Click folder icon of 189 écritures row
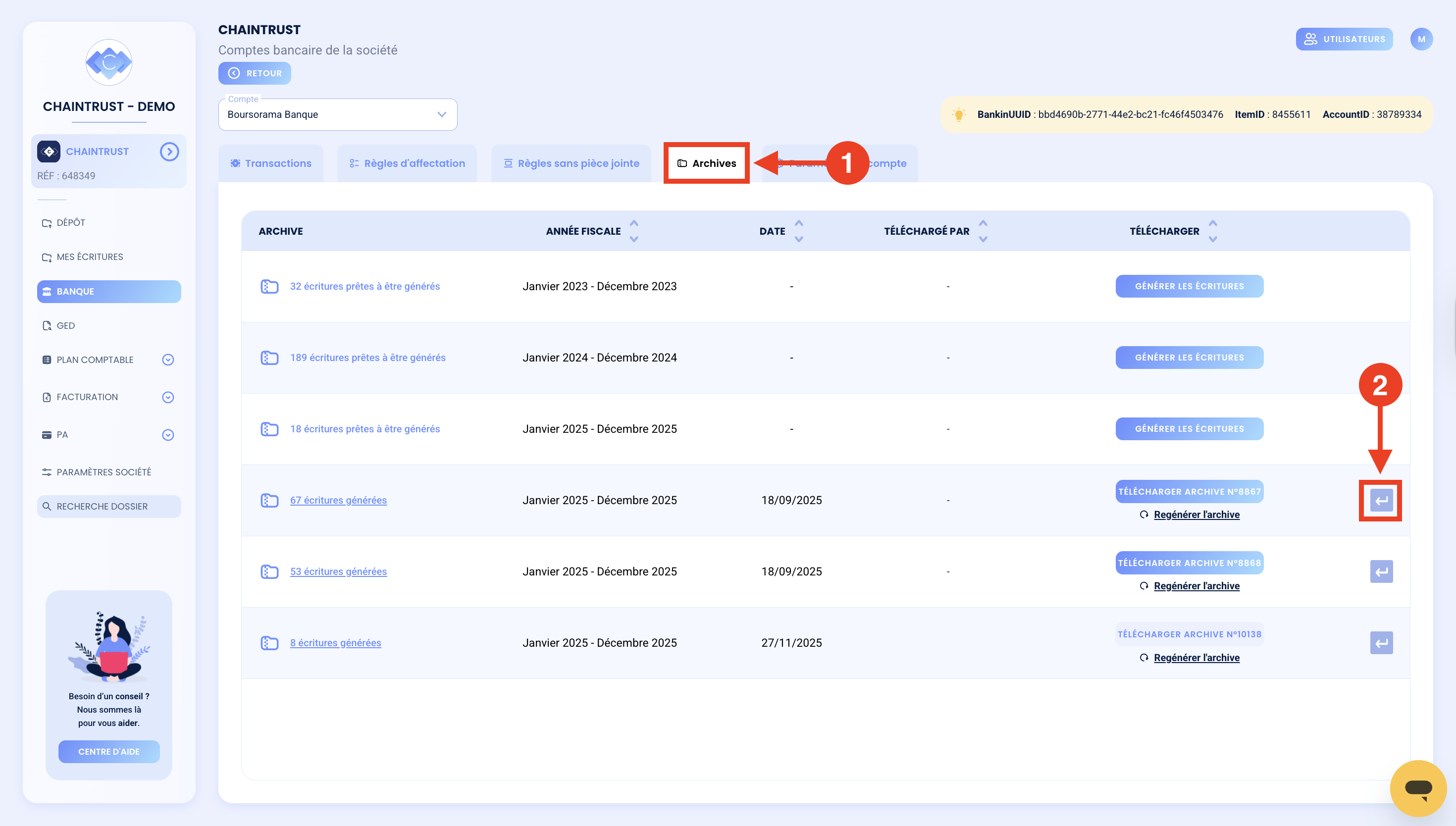 tap(269, 358)
